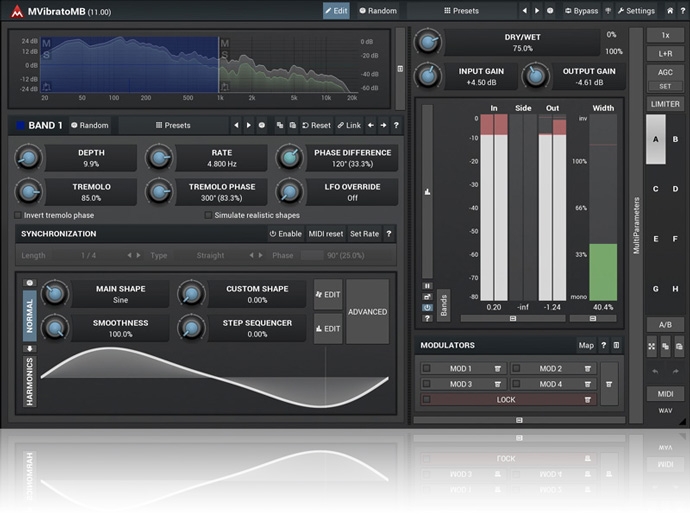The height and width of the screenshot is (518, 690).
Task: Click the pause icon beside the meters
Action: coord(428,285)
